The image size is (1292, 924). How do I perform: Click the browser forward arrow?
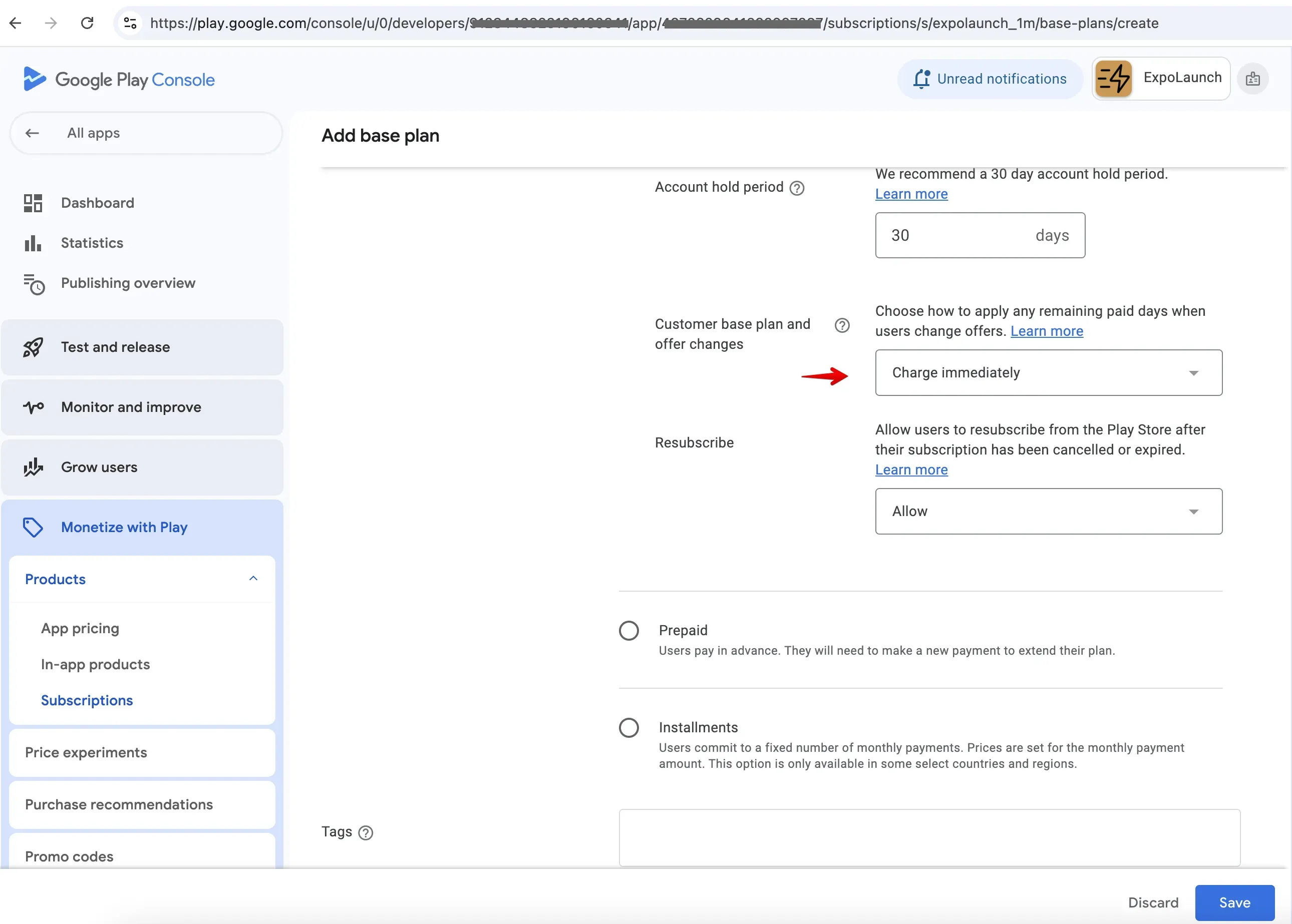51,24
